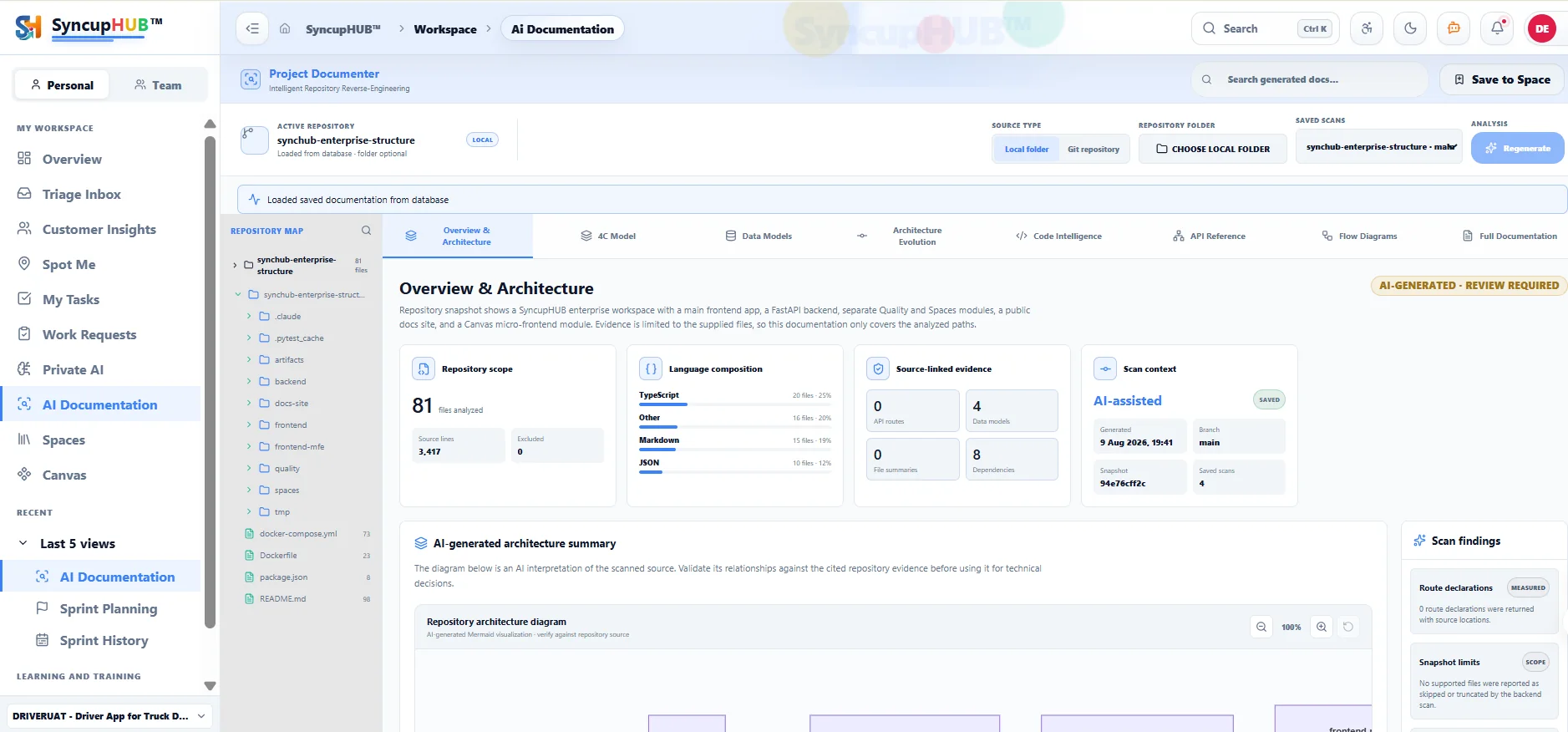The width and height of the screenshot is (1568, 732).
Task: Reset the diagram zoom
Action: coord(1348,627)
